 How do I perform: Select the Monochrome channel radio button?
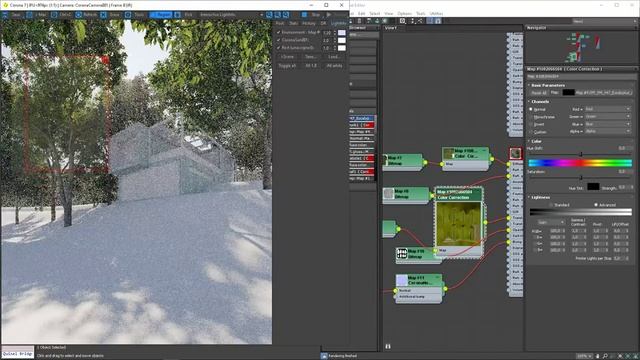[531, 117]
